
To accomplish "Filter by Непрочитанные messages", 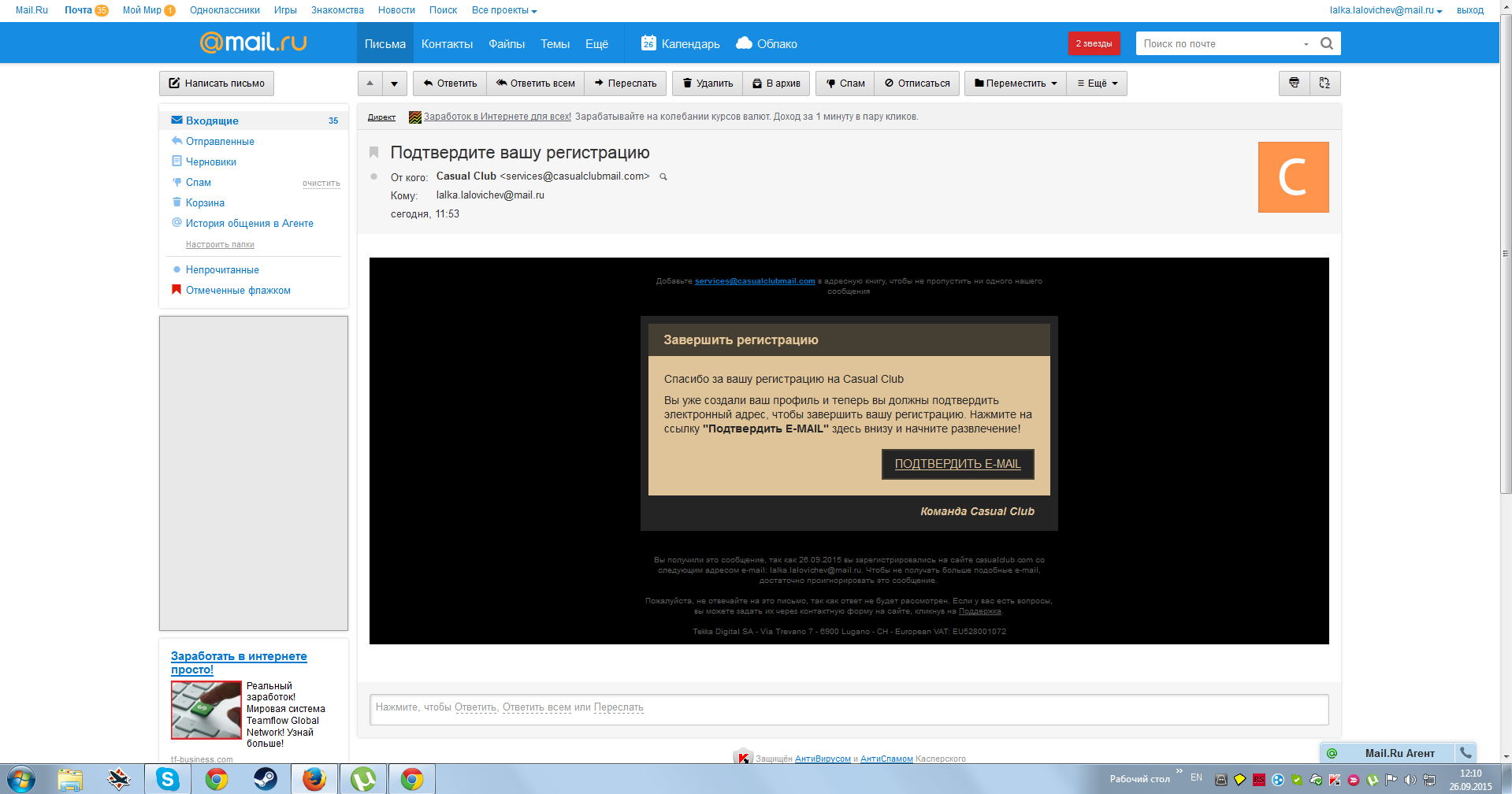I will tap(222, 270).
